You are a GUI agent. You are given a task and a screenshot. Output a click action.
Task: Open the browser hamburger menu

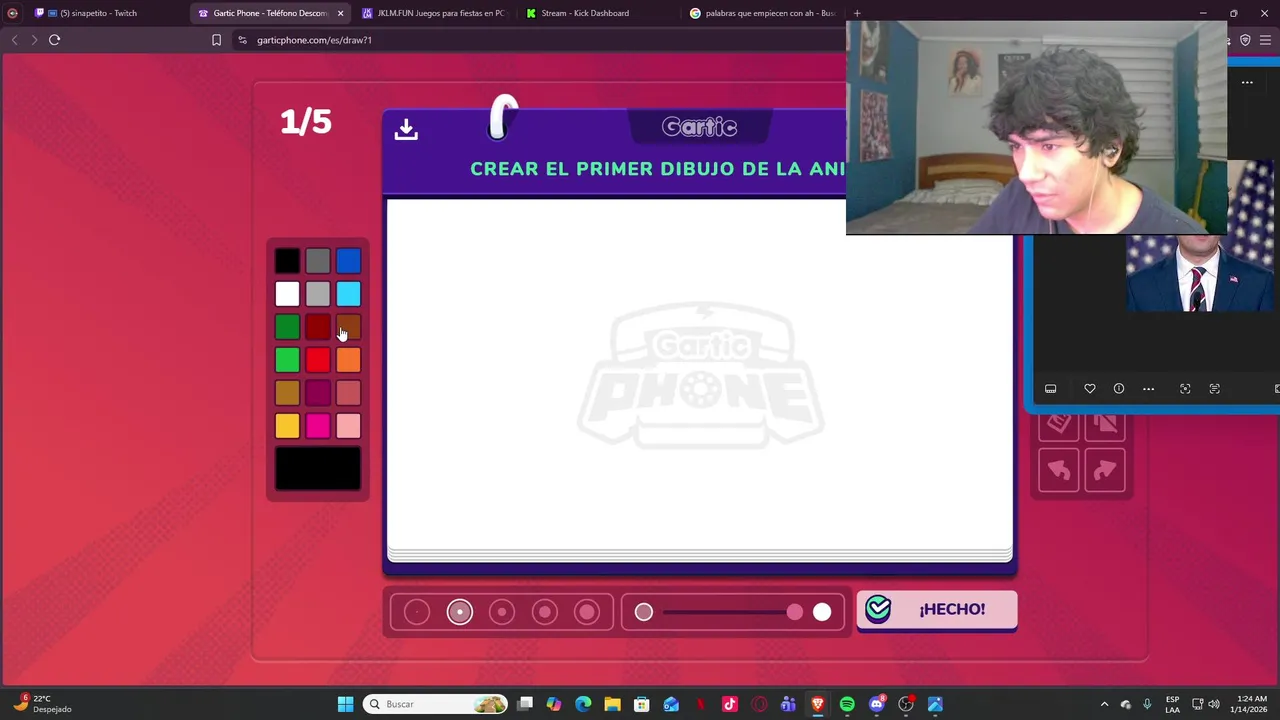[x=1265, y=40]
